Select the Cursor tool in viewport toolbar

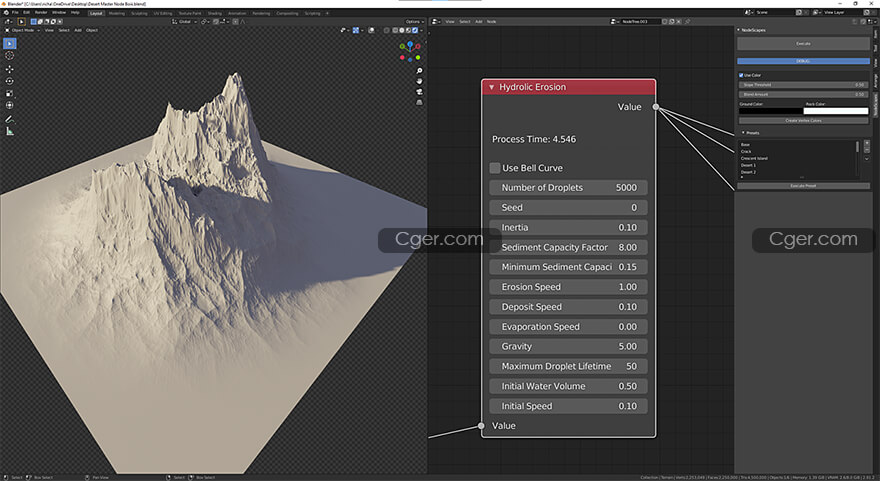pos(10,56)
